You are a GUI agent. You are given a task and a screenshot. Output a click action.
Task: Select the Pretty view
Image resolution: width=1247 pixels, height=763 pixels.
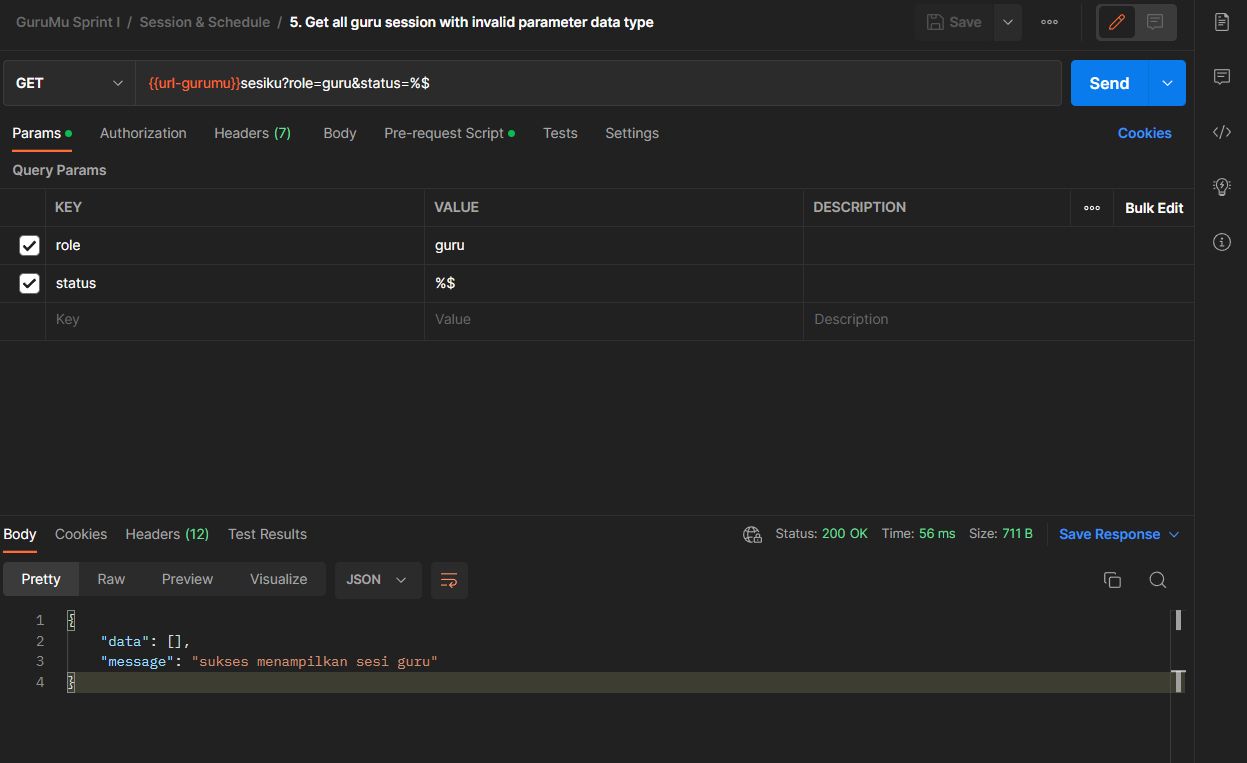coord(41,579)
